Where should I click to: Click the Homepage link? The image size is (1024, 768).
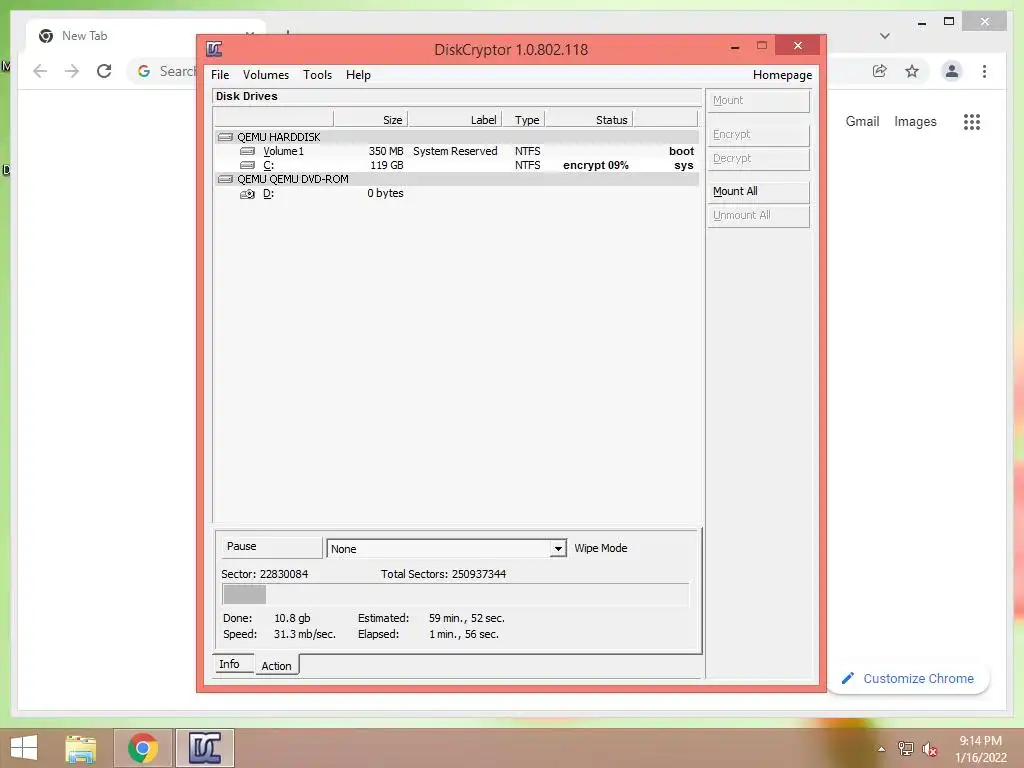pos(782,75)
